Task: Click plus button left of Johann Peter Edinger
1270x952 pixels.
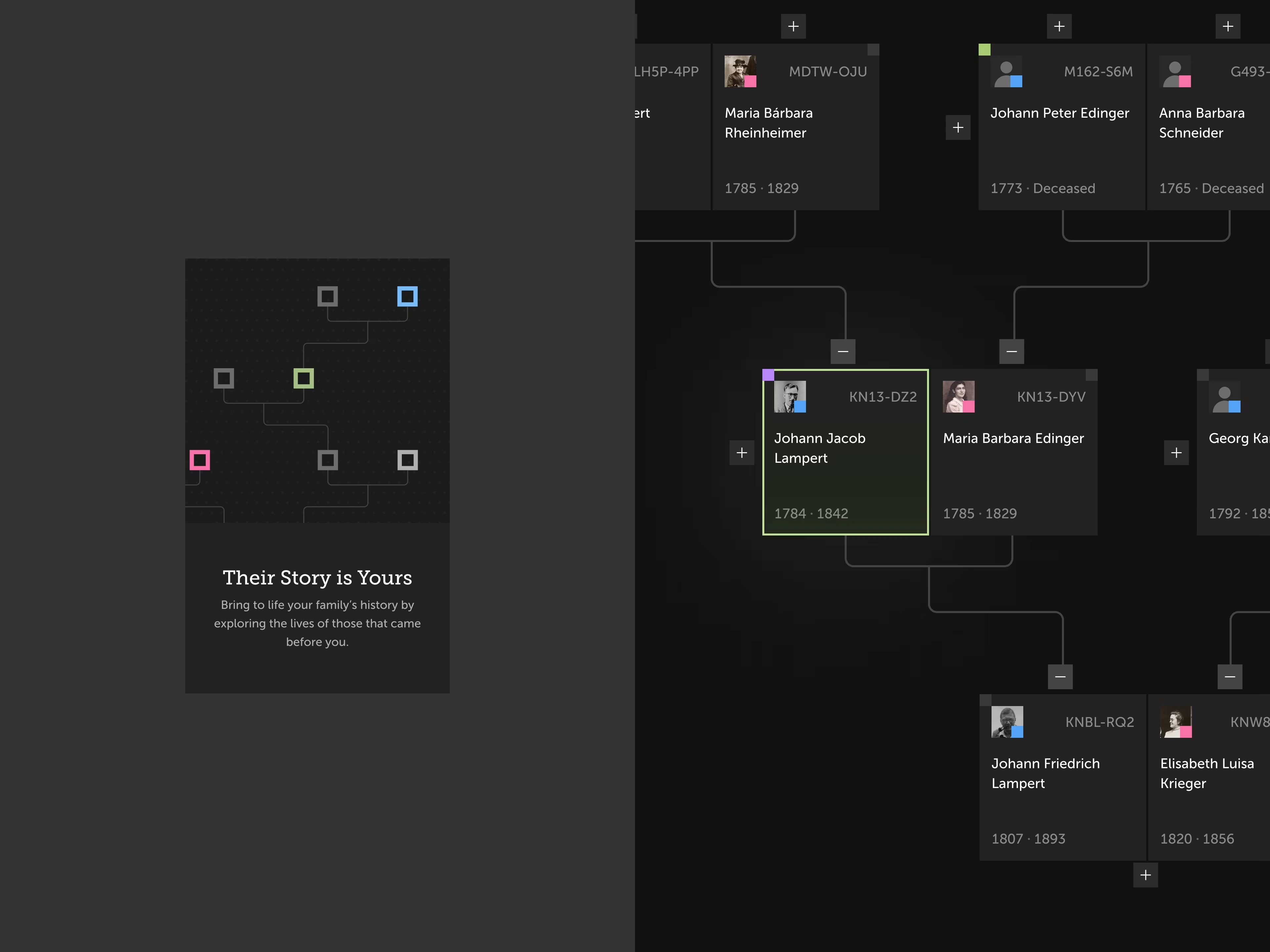Action: [x=958, y=127]
